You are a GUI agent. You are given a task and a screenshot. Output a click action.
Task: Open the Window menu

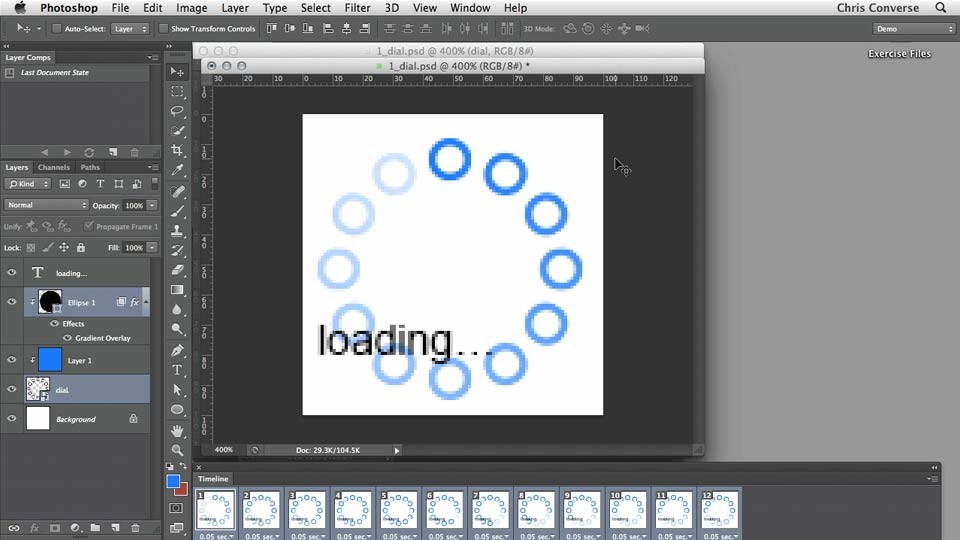tap(470, 8)
